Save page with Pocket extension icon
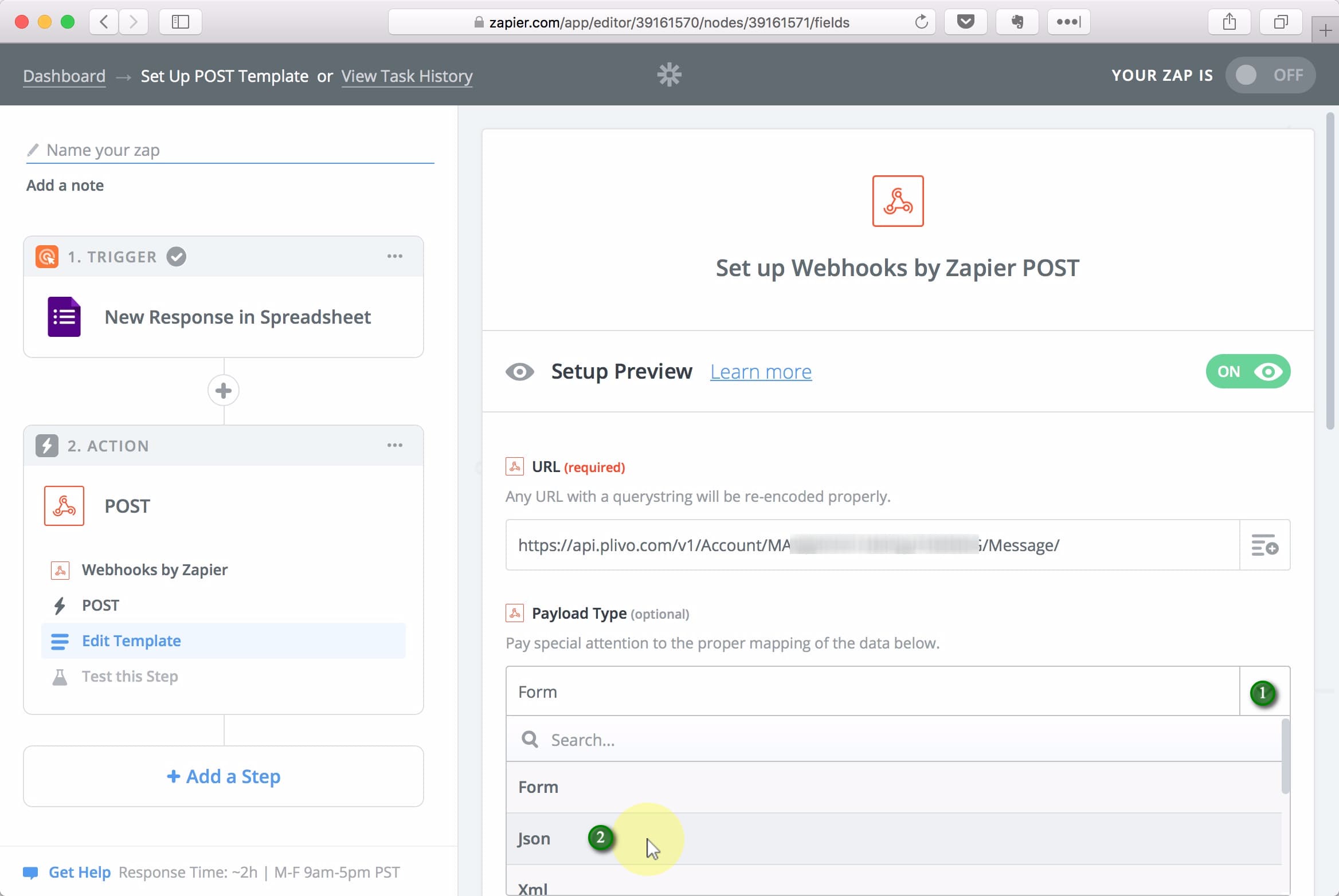Screen dimensions: 1339x896 [966, 22]
